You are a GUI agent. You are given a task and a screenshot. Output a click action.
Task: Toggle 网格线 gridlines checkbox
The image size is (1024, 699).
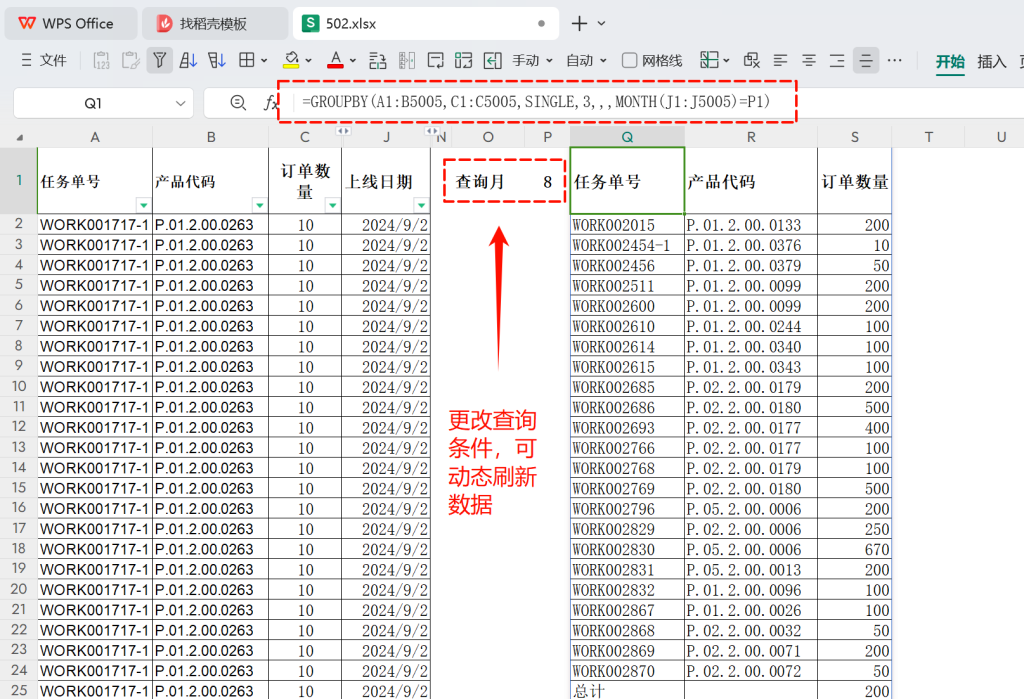pos(630,61)
